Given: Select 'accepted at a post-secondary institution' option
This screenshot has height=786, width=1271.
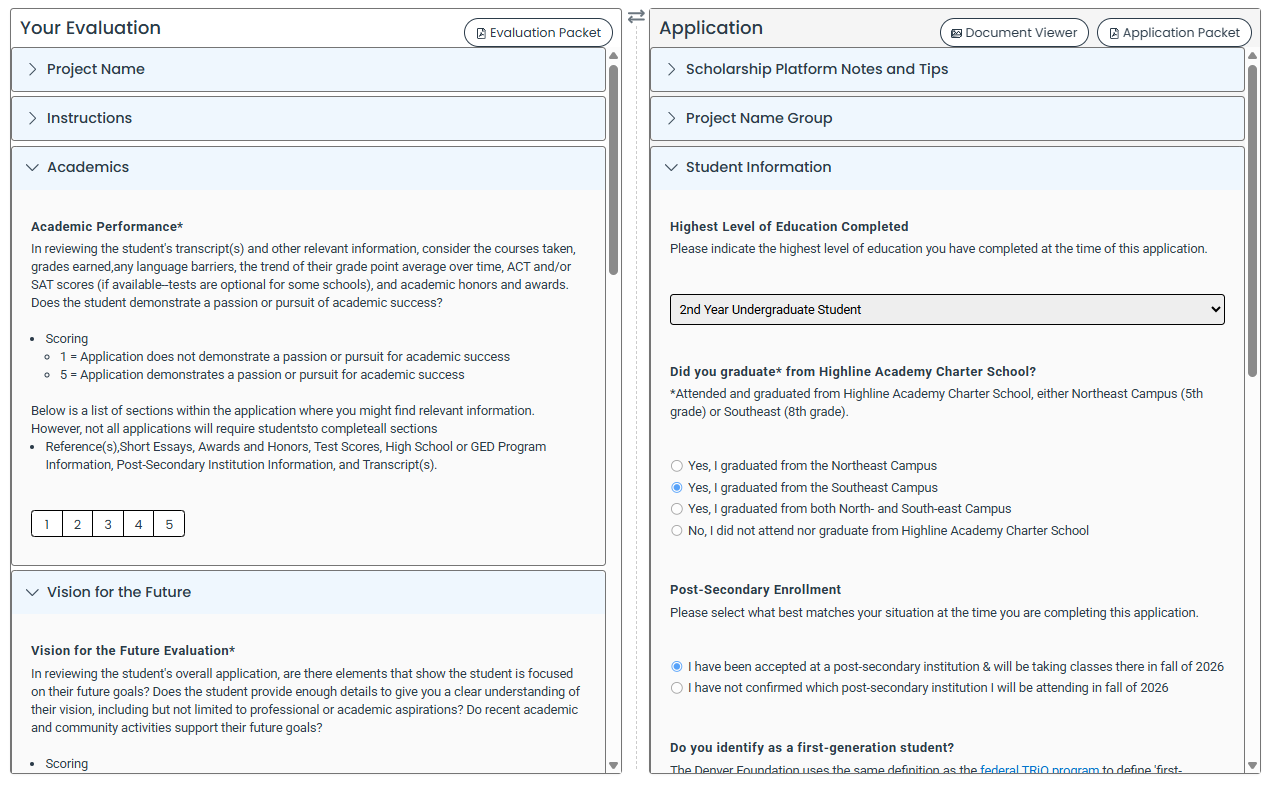Looking at the screenshot, I should coord(677,666).
